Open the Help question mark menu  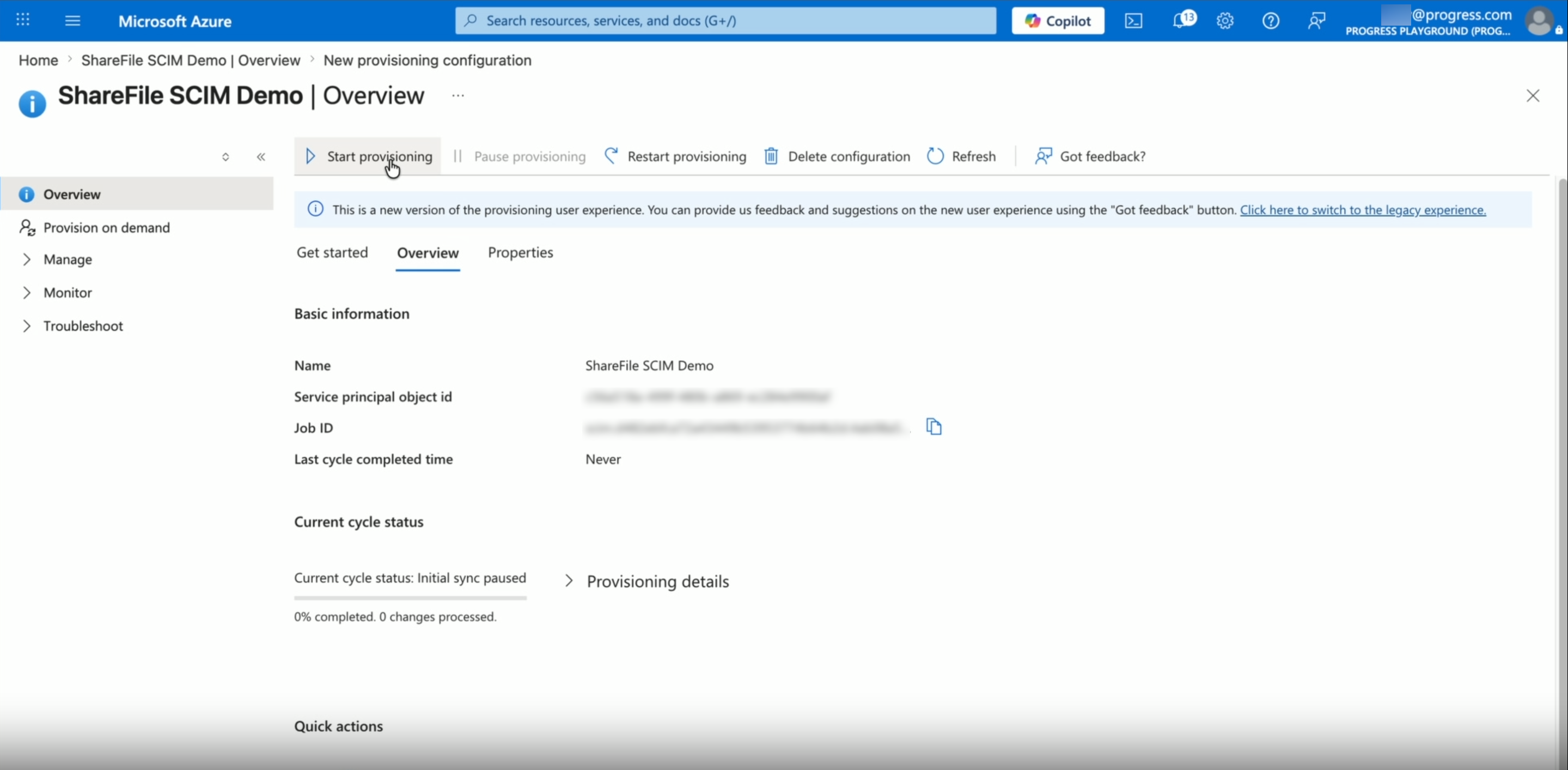tap(1270, 21)
